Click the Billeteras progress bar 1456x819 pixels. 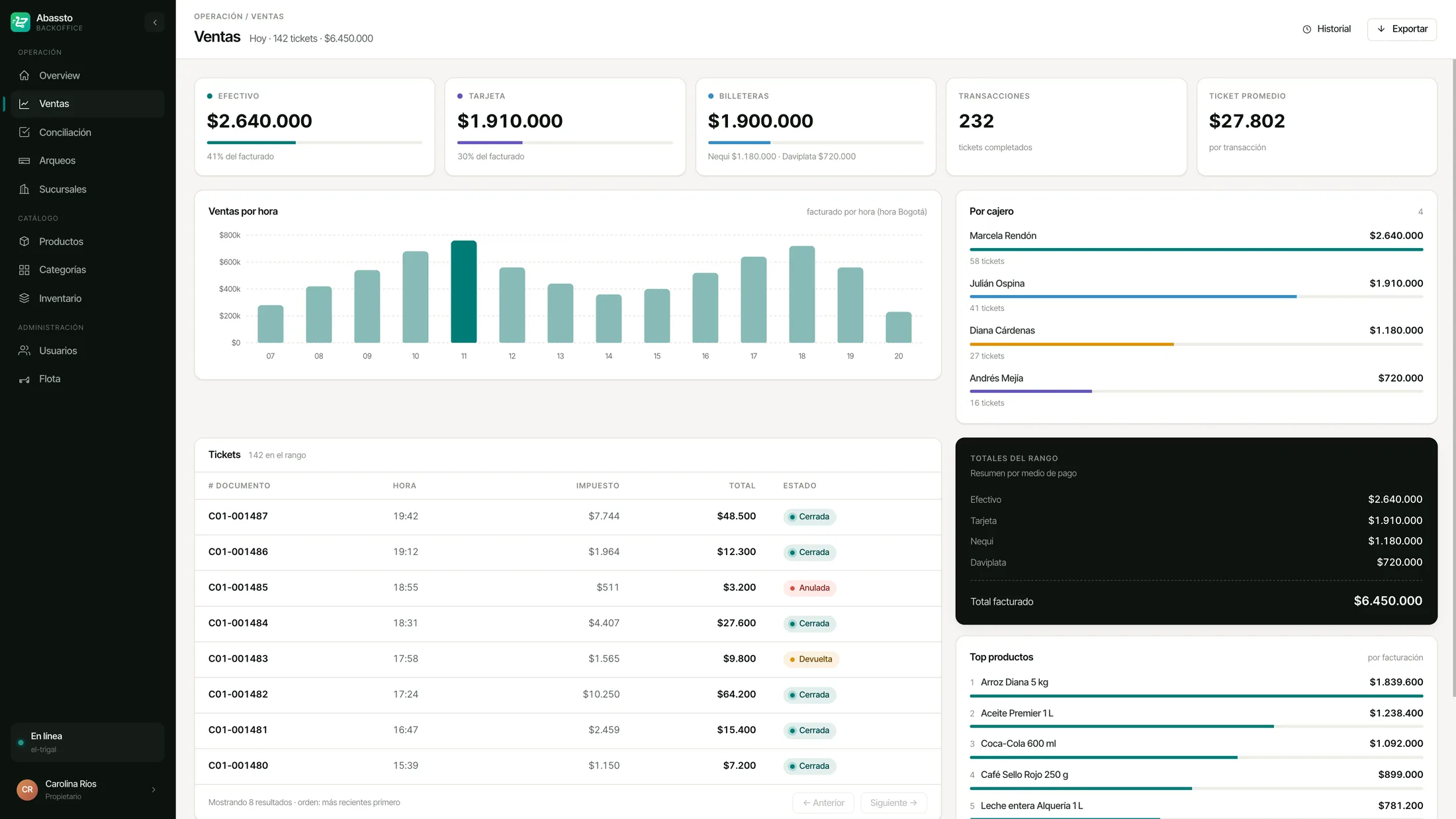[x=815, y=142]
